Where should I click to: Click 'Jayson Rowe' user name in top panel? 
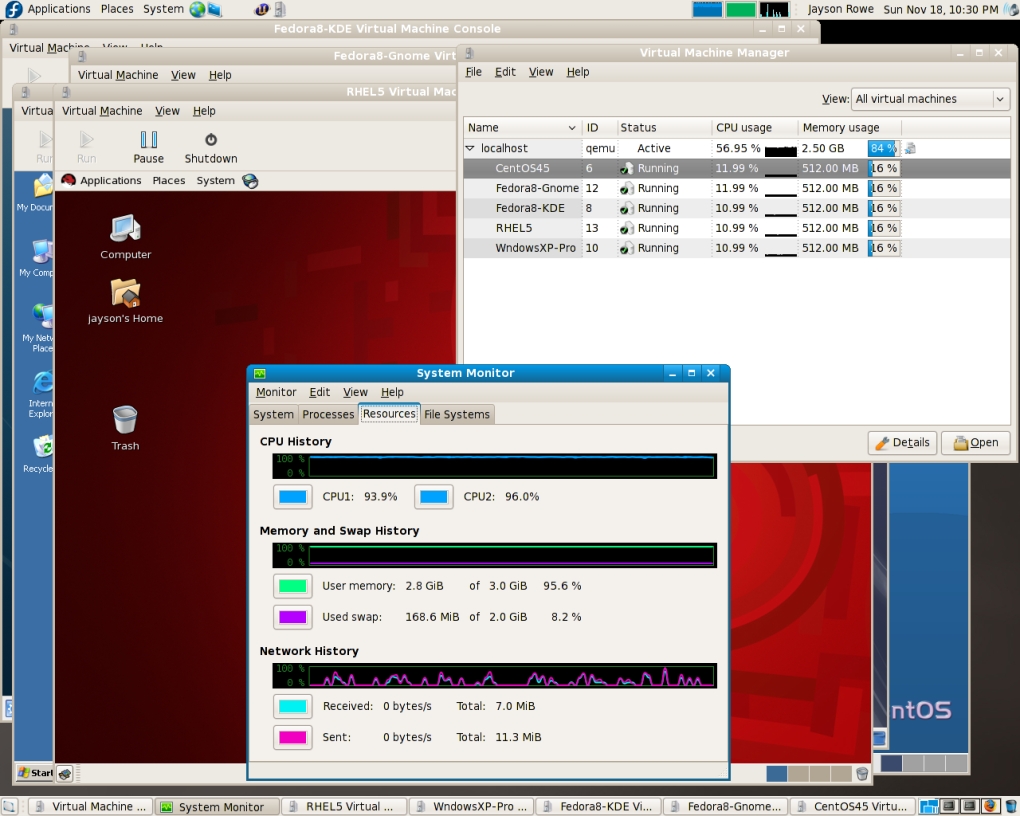pyautogui.click(x=840, y=10)
